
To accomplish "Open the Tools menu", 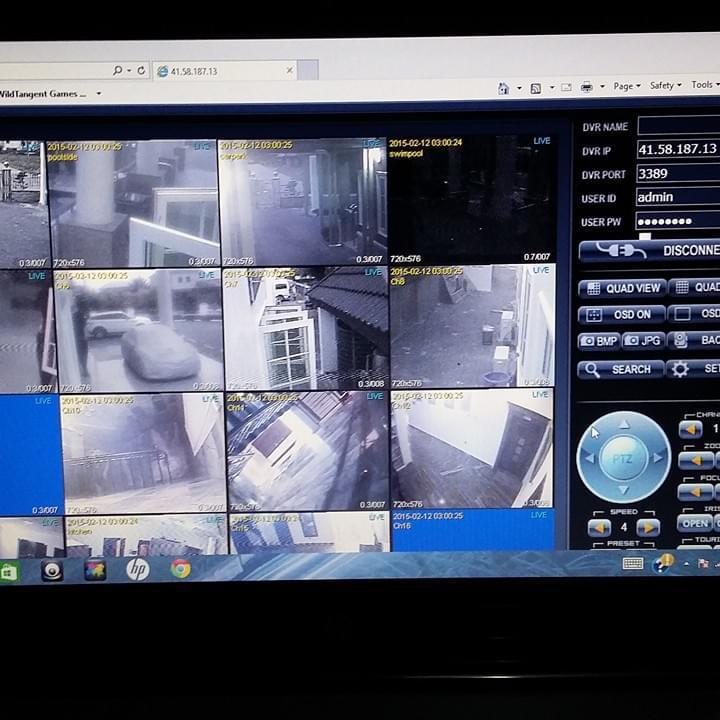I will [x=703, y=85].
